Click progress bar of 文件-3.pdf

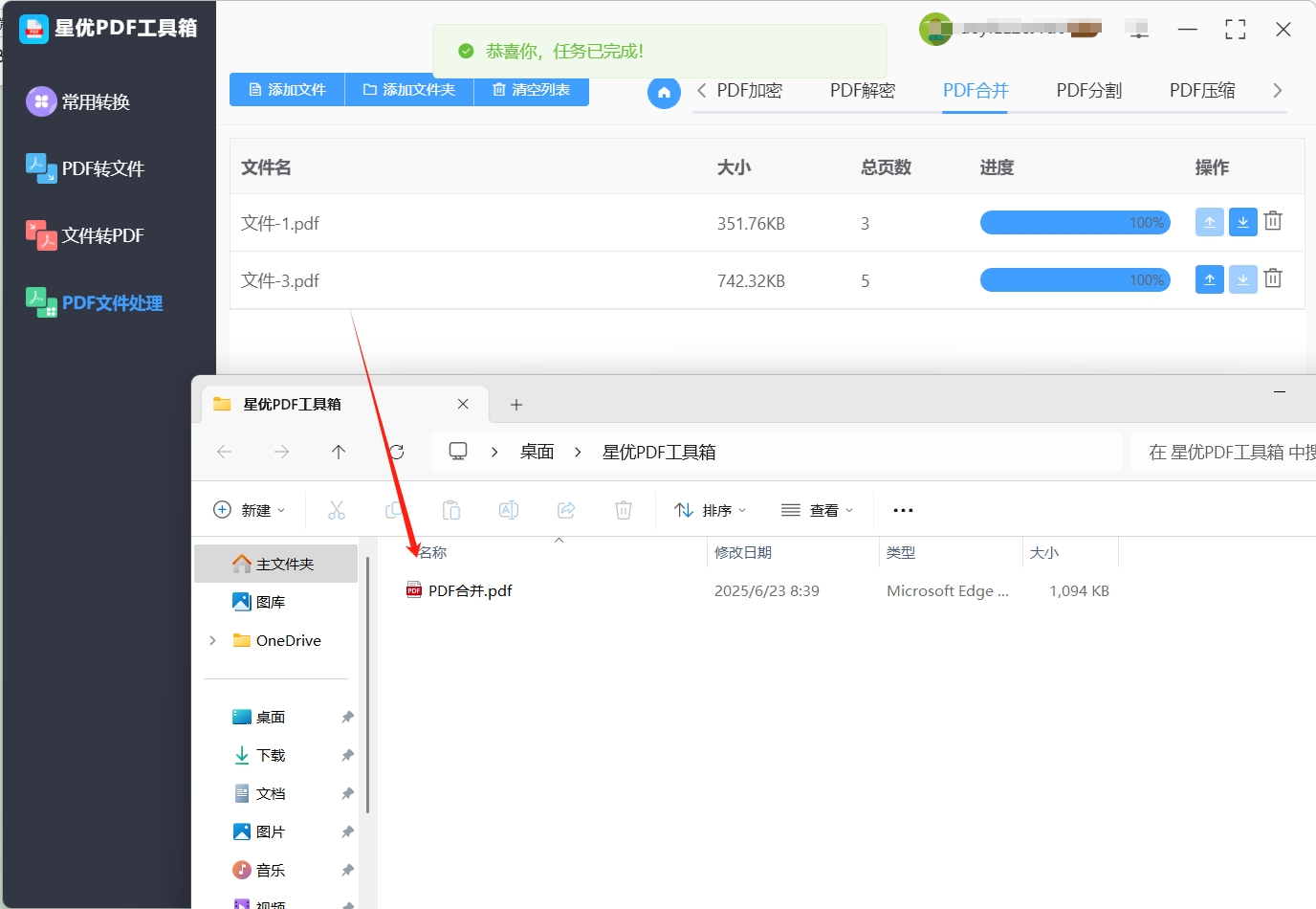click(x=1075, y=280)
